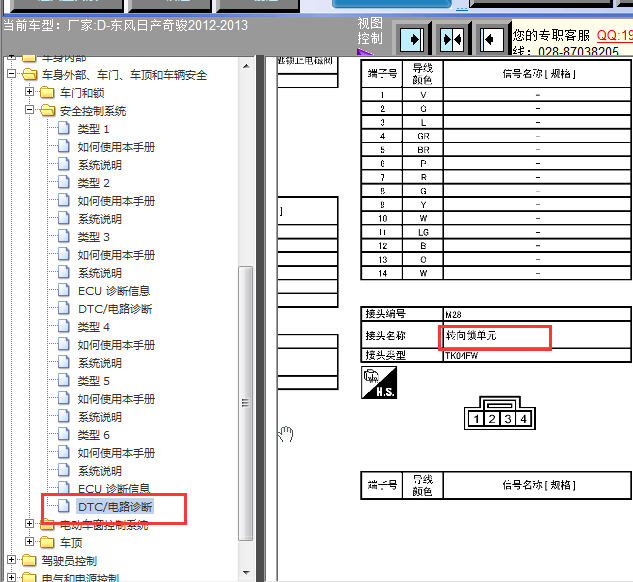Open the 类型 6 document
This screenshot has width=633, height=582.
(x=93, y=435)
